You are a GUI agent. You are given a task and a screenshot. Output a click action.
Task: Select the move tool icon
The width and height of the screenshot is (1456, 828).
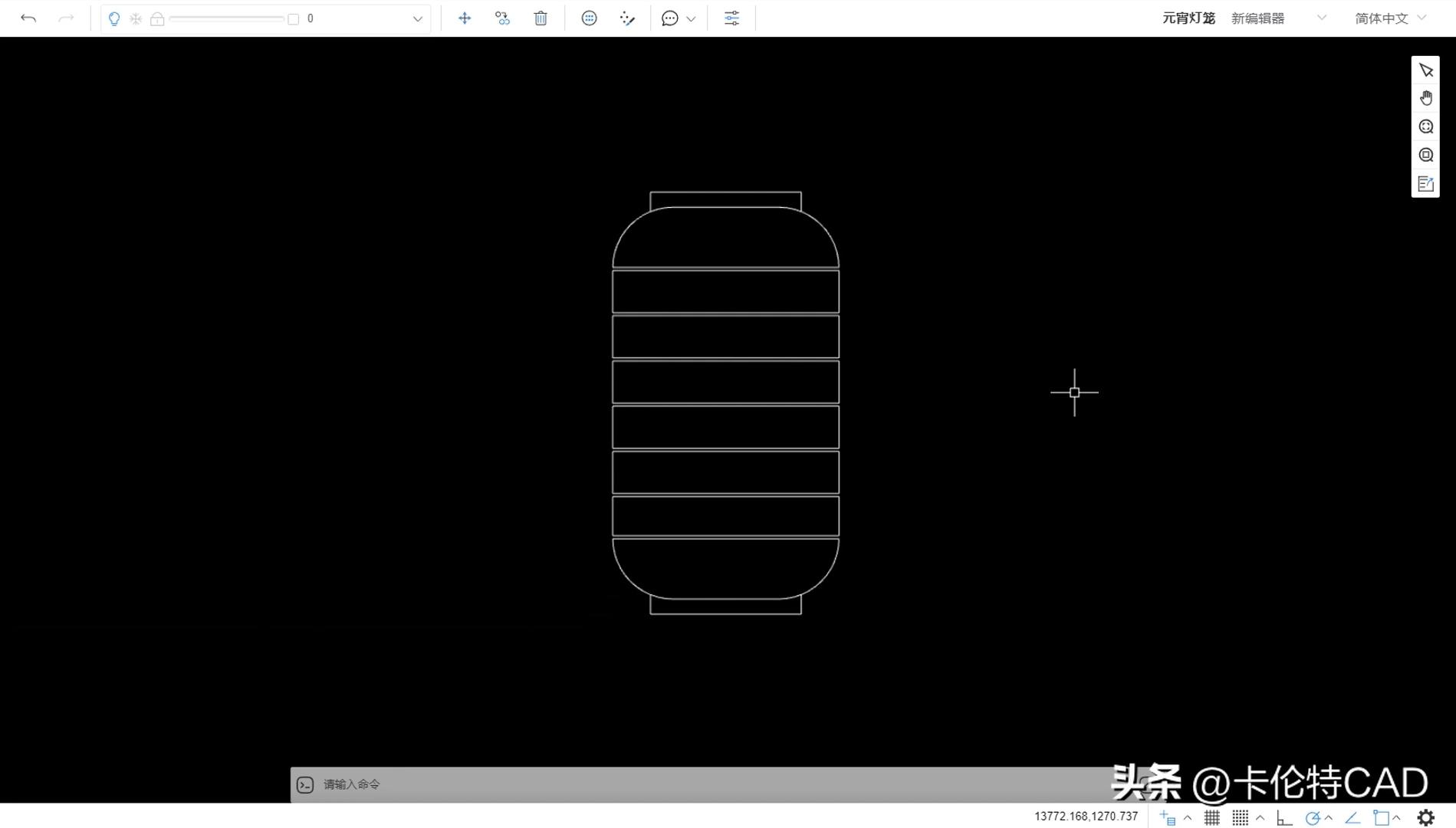465,18
